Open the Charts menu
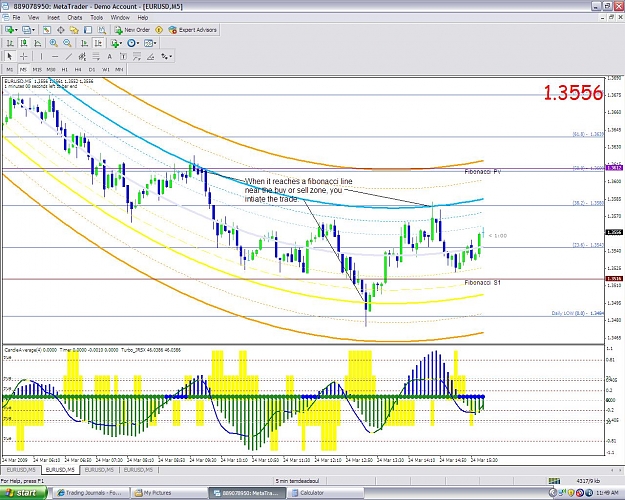625x500 pixels. 75,18
